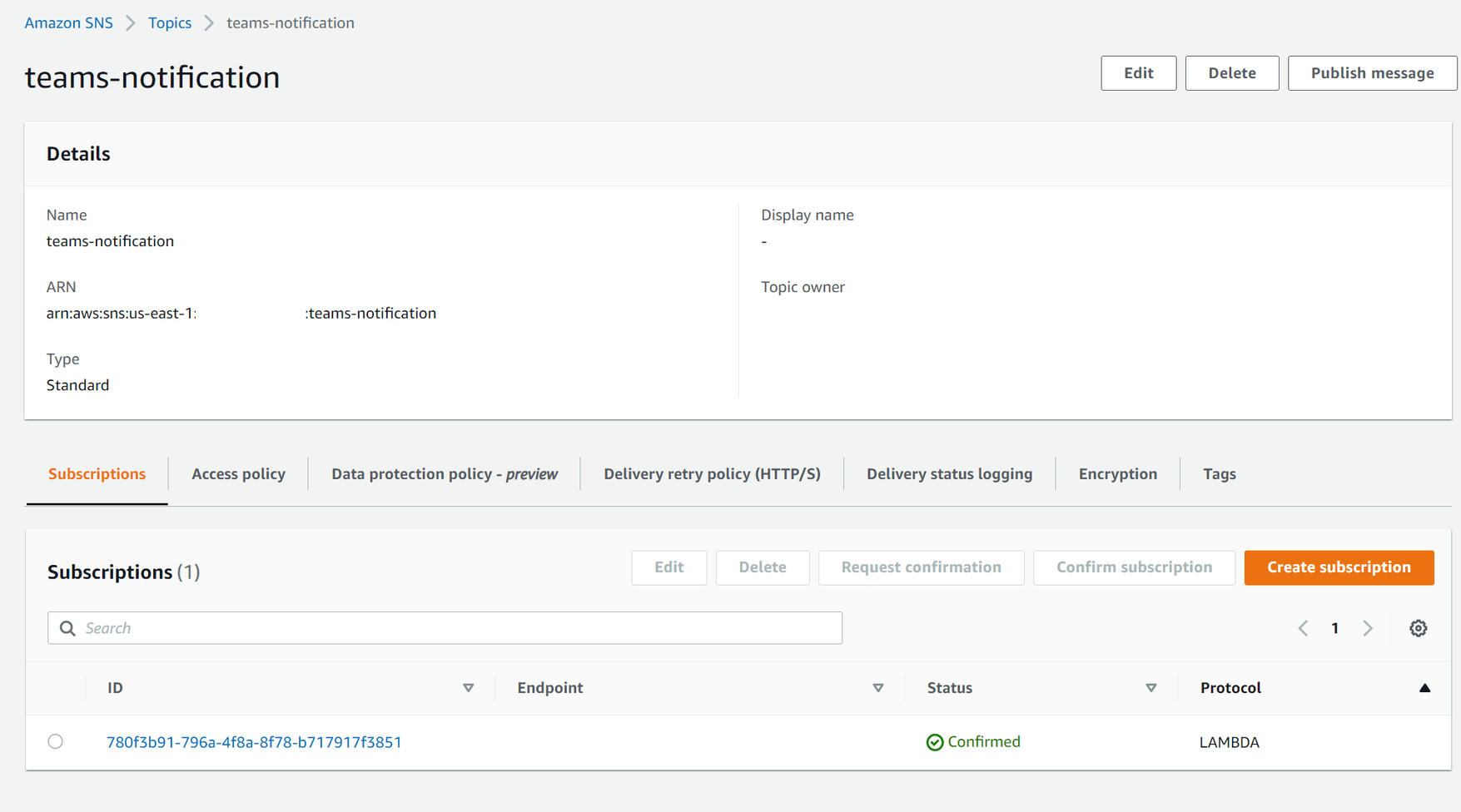Click the Publish message button
Image resolution: width=1461 pixels, height=812 pixels.
(1372, 72)
